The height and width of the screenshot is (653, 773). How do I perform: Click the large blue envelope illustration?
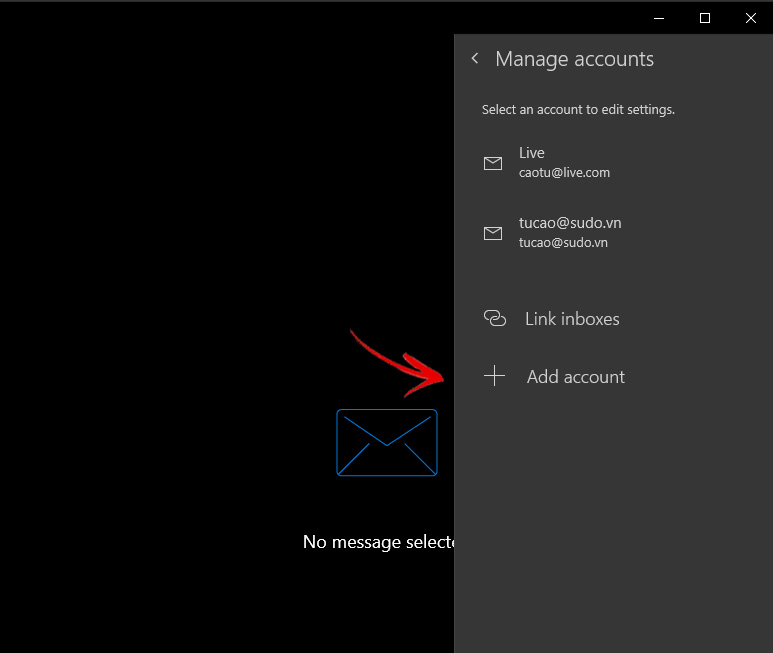click(387, 442)
